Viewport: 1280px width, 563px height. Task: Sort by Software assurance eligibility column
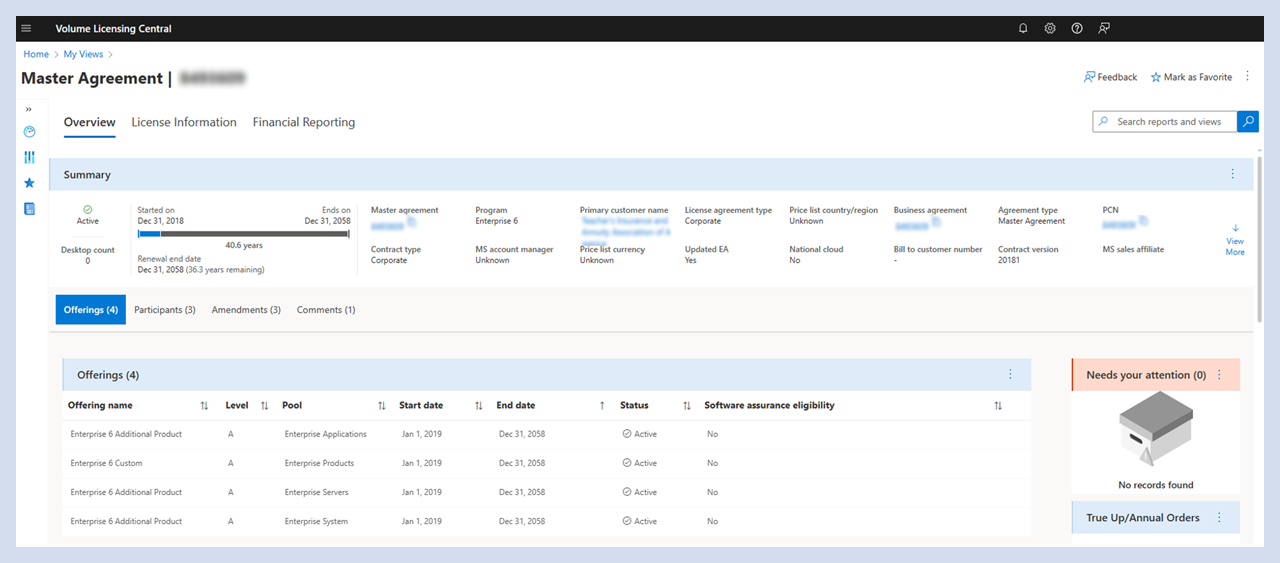(x=997, y=406)
